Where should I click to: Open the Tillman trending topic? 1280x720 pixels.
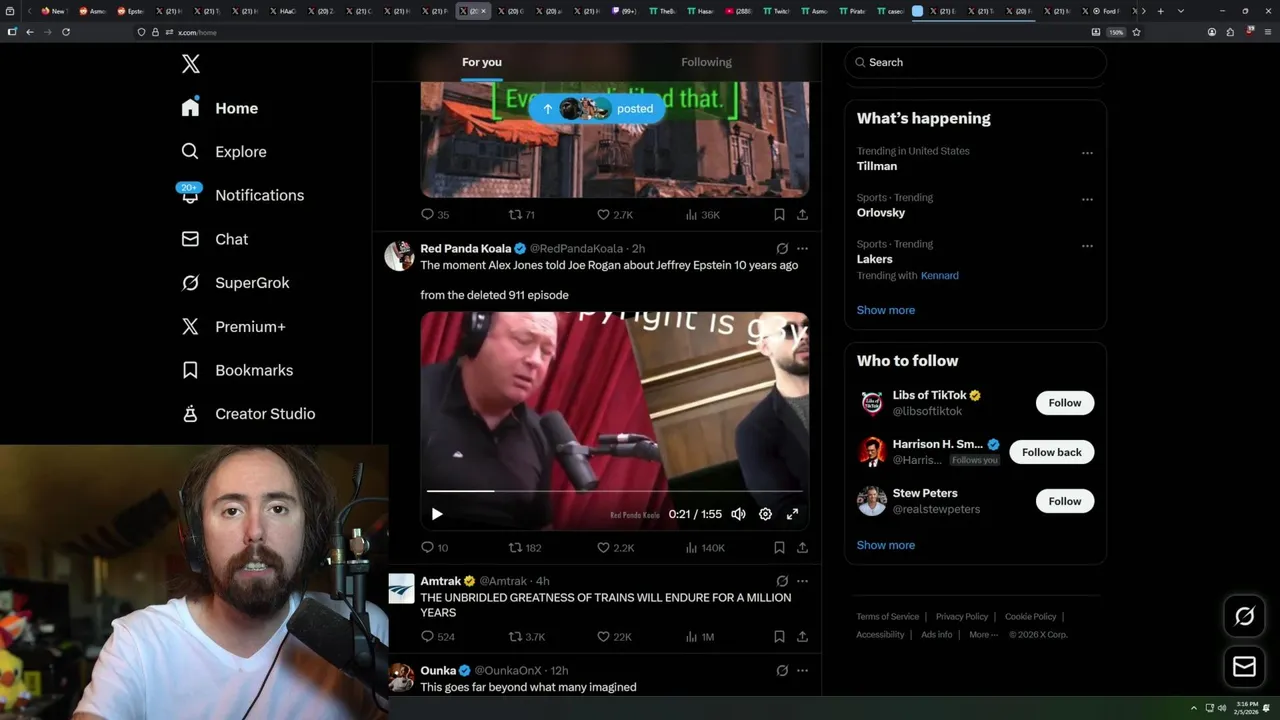877,166
